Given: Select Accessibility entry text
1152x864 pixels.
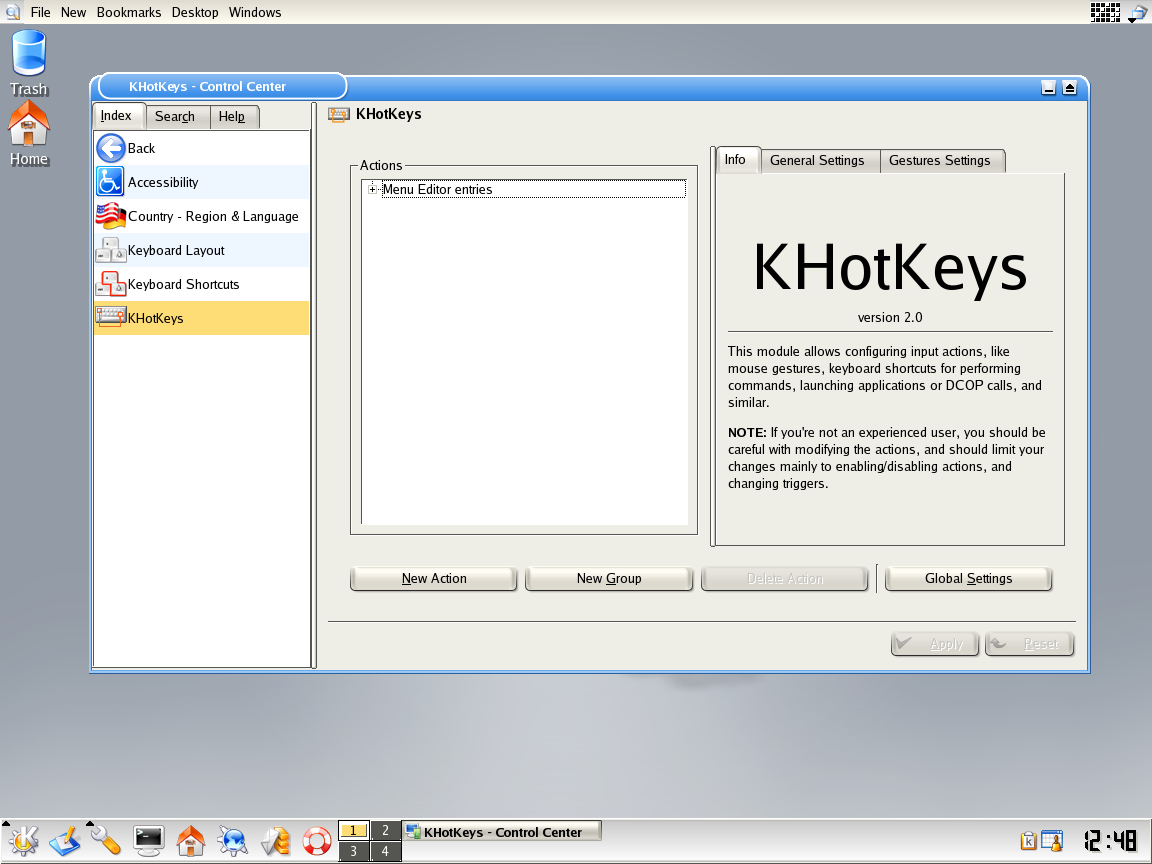Looking at the screenshot, I should [x=163, y=182].
